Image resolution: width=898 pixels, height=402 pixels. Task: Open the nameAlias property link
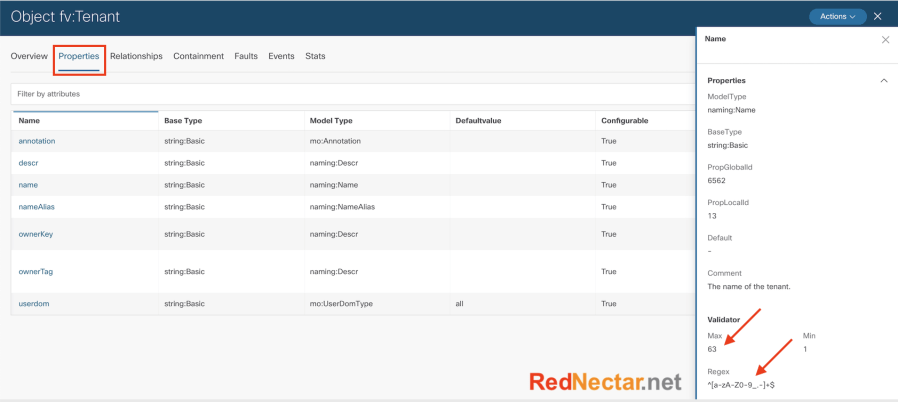[x=38, y=207]
